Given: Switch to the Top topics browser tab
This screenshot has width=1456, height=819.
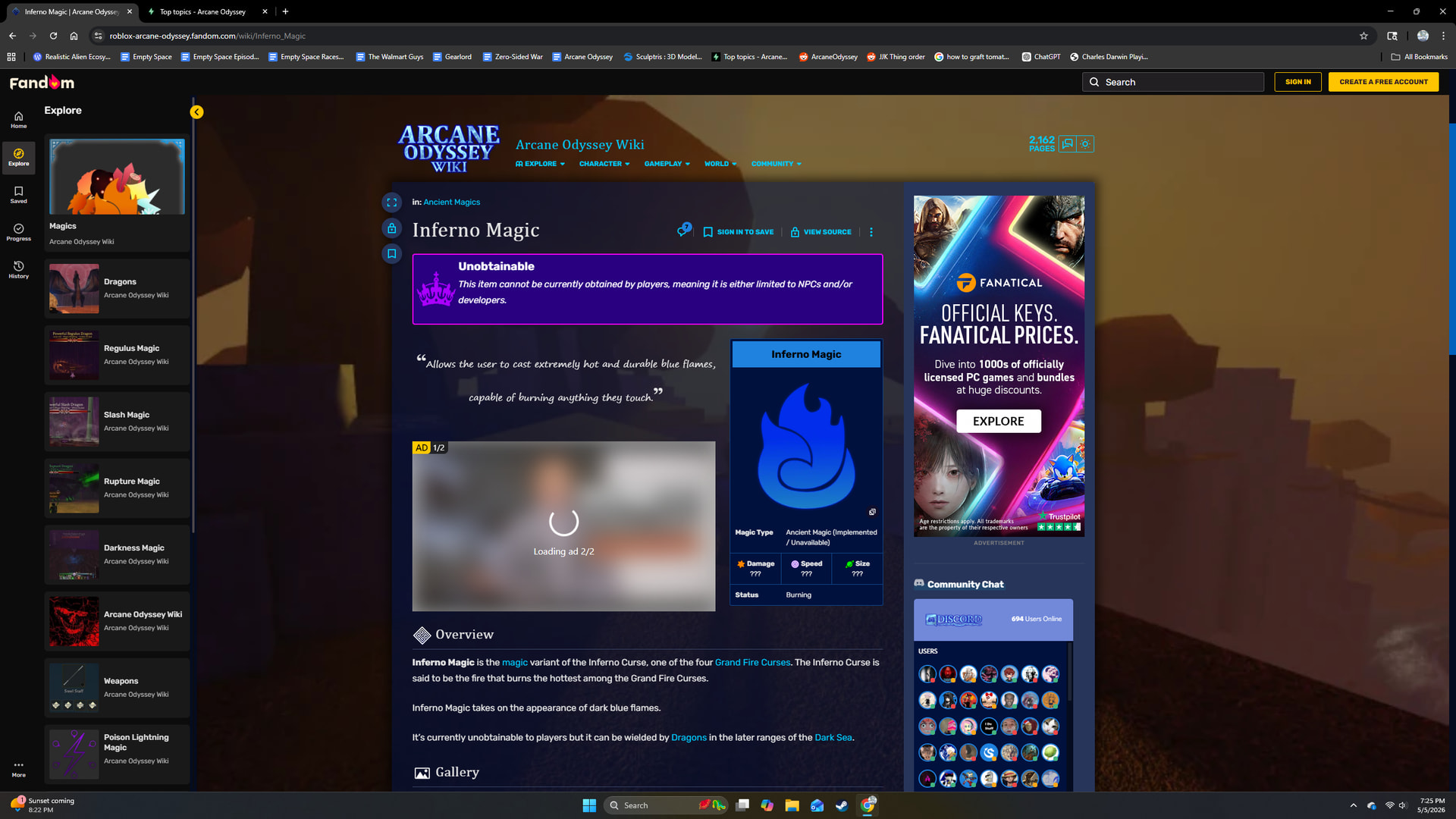Looking at the screenshot, I should coord(202,11).
